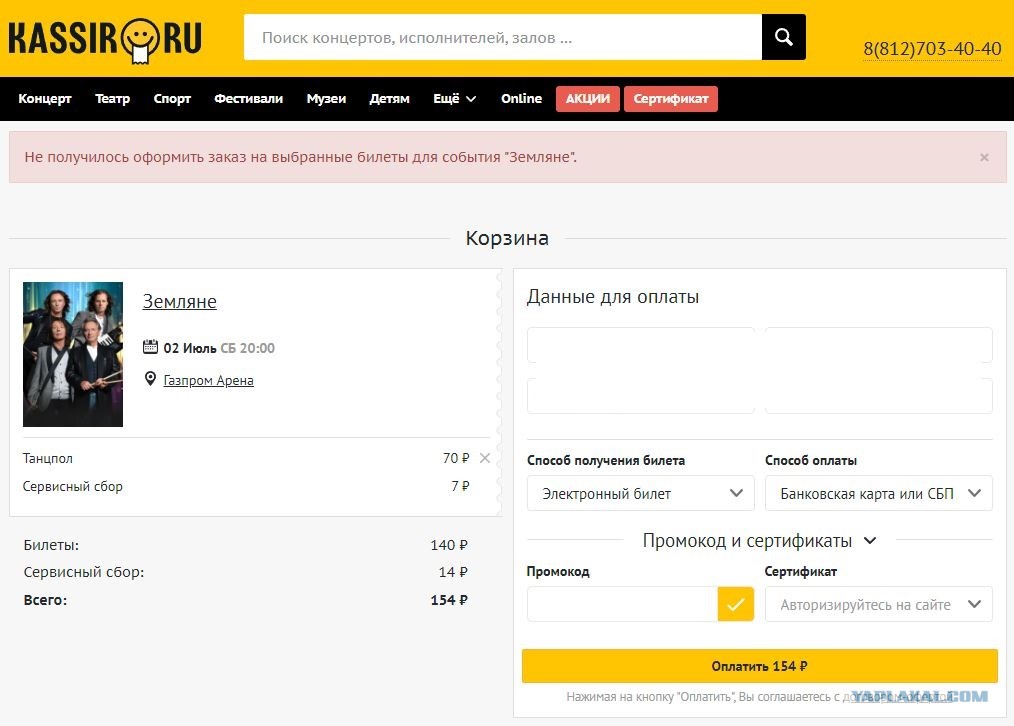Open the Земляне event link
Viewport: 1014px width, 726px height.
(179, 301)
